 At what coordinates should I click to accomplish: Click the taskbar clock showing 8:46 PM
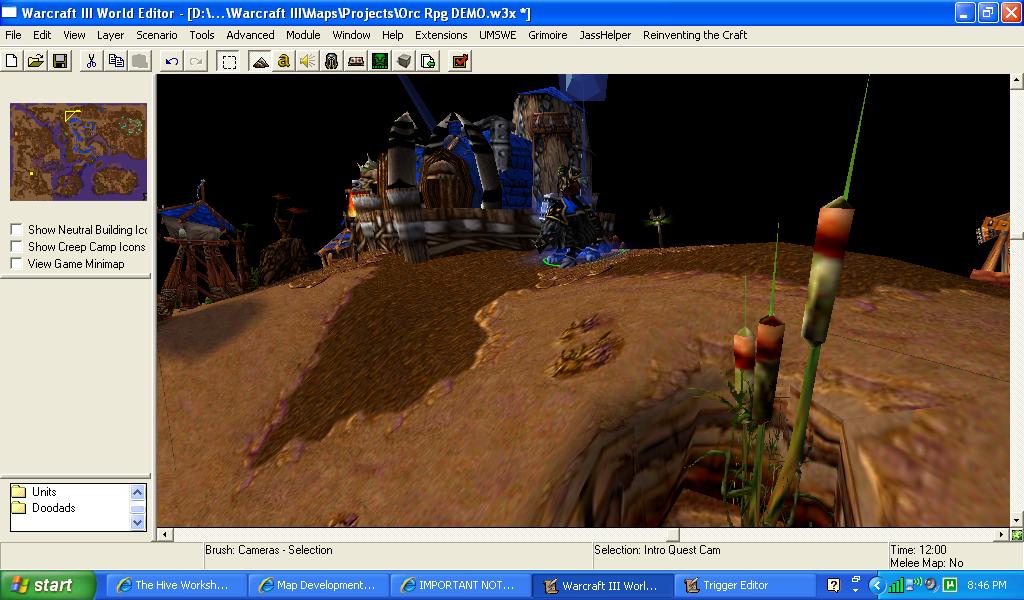tap(987, 585)
